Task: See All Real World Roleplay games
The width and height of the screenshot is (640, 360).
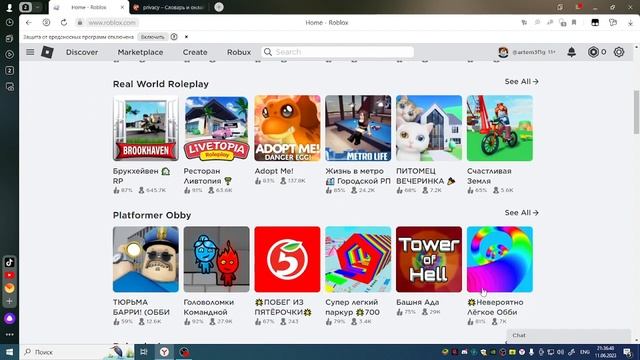Action: coord(521,82)
